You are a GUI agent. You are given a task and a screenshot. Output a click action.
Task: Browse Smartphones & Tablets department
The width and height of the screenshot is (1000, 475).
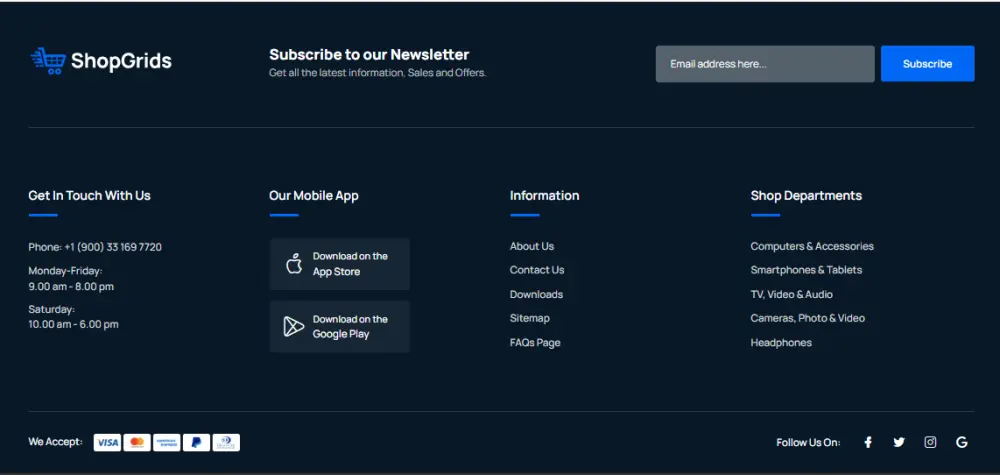point(806,270)
